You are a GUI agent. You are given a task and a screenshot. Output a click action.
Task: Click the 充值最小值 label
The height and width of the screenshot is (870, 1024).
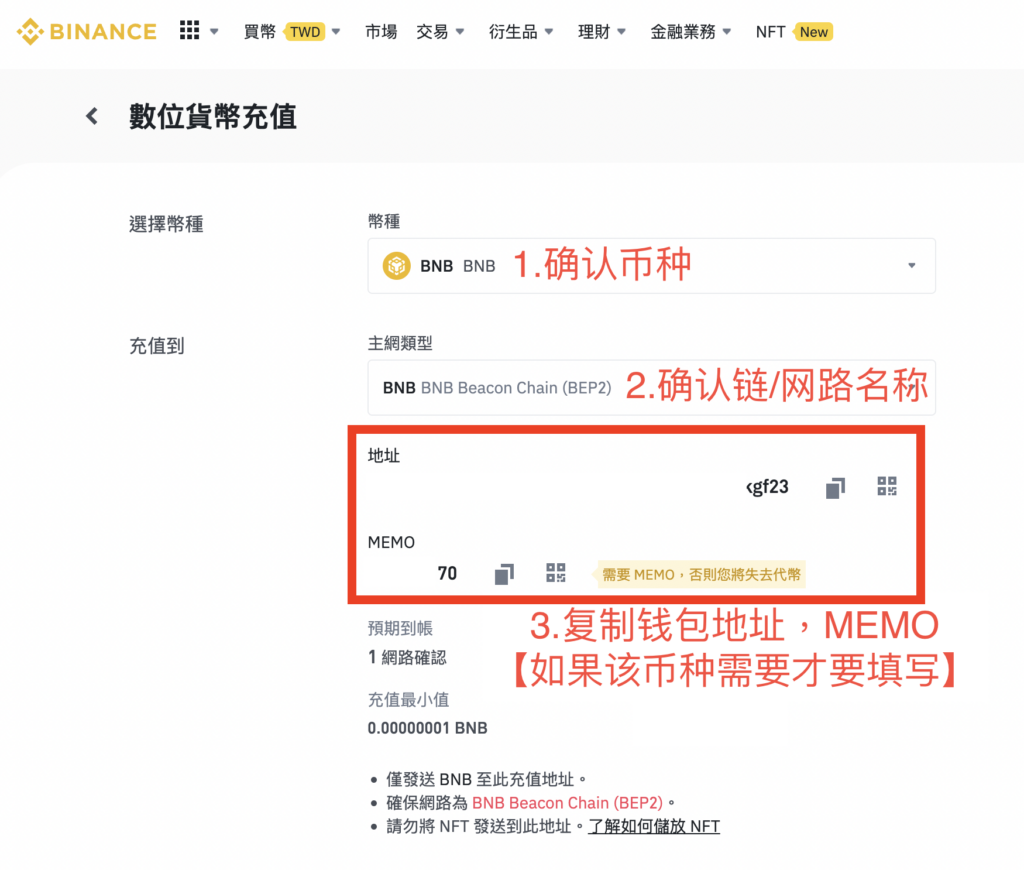[408, 700]
